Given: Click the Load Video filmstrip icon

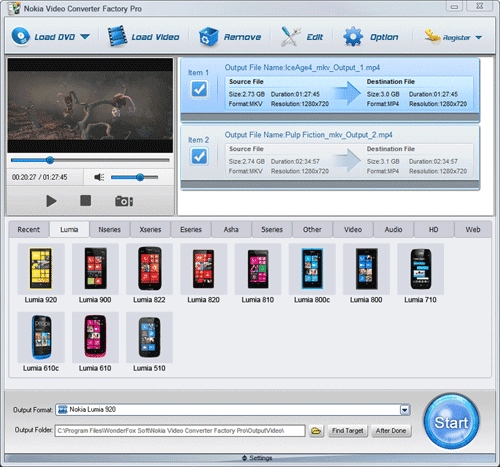Looking at the screenshot, I should coord(117,36).
